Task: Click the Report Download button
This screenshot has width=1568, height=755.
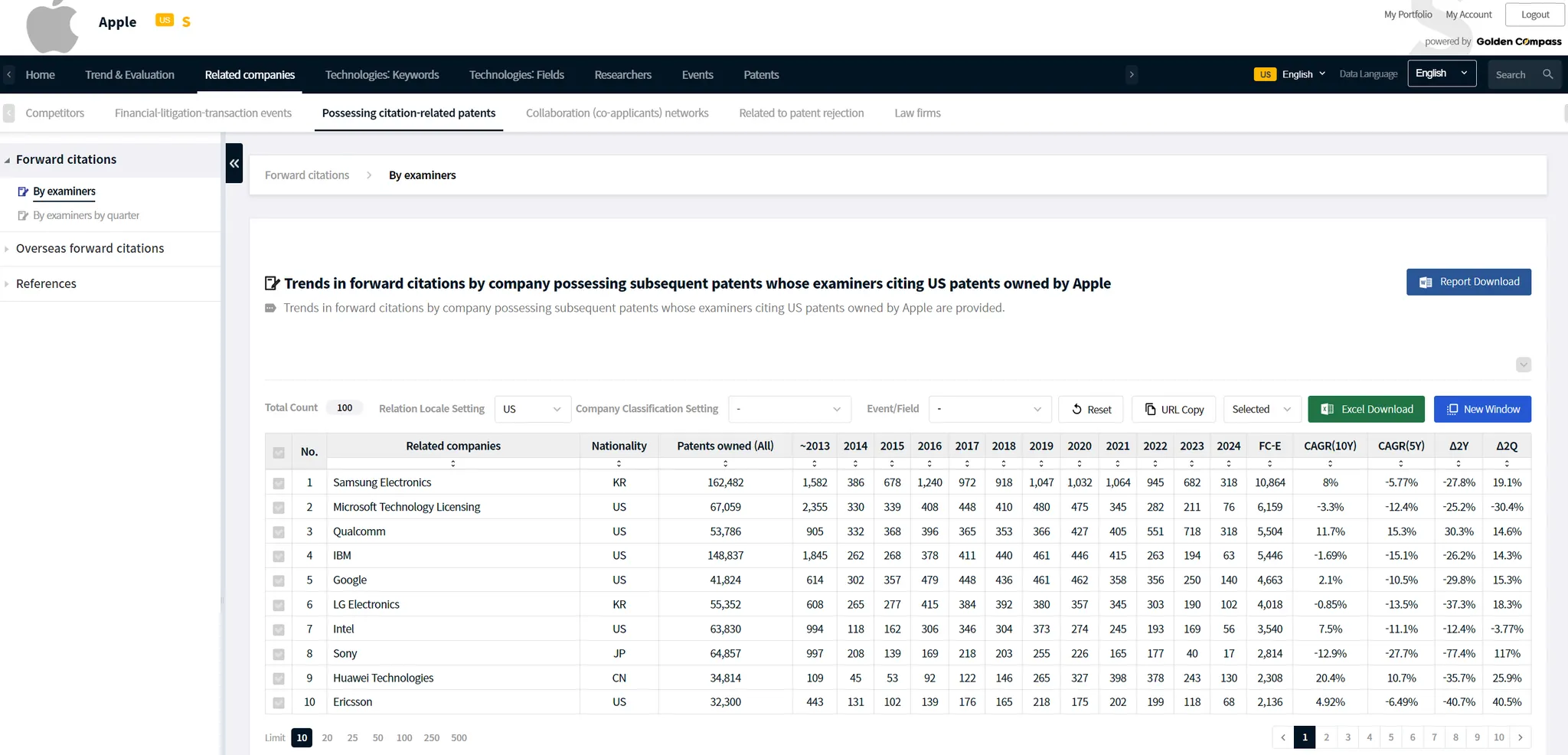Action: 1468,282
